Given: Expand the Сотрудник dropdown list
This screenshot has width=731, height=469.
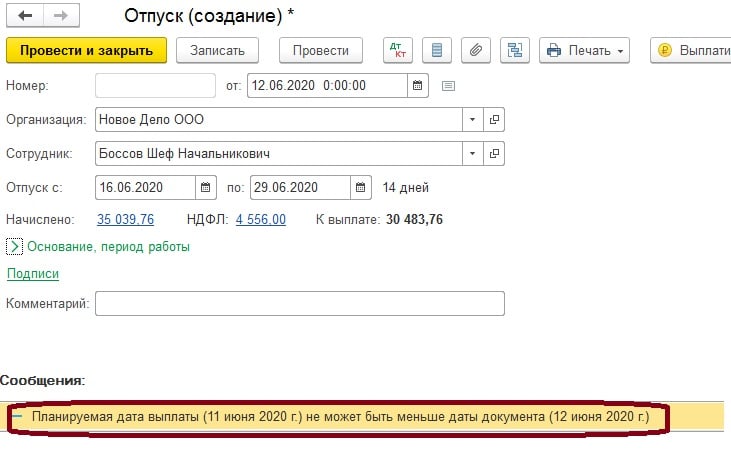Looking at the screenshot, I should click(x=471, y=154).
